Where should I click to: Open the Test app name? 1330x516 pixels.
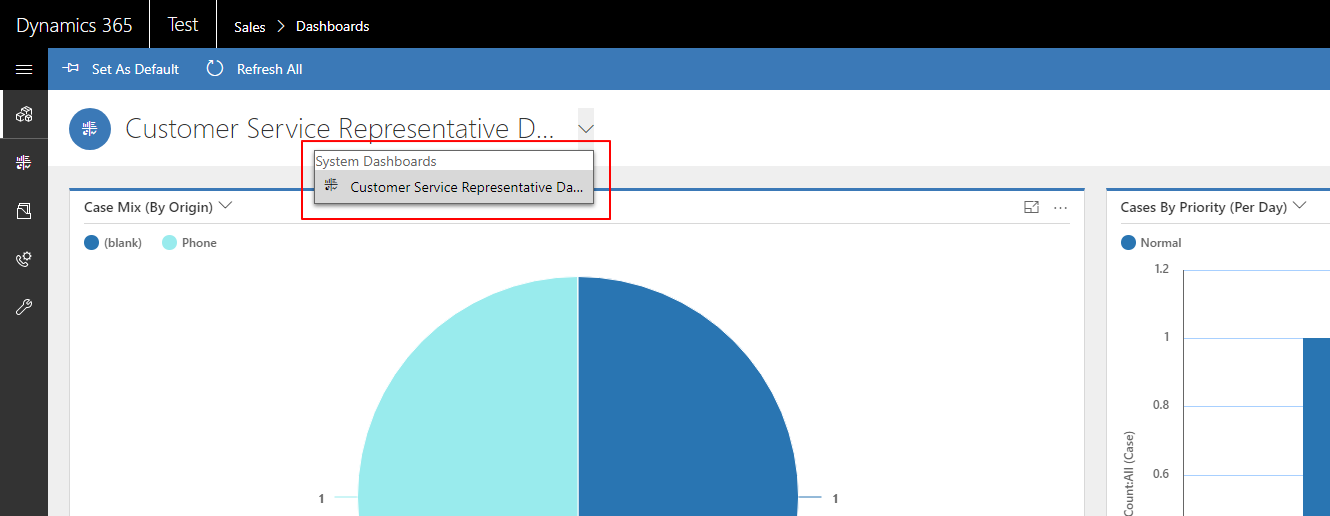tap(183, 25)
